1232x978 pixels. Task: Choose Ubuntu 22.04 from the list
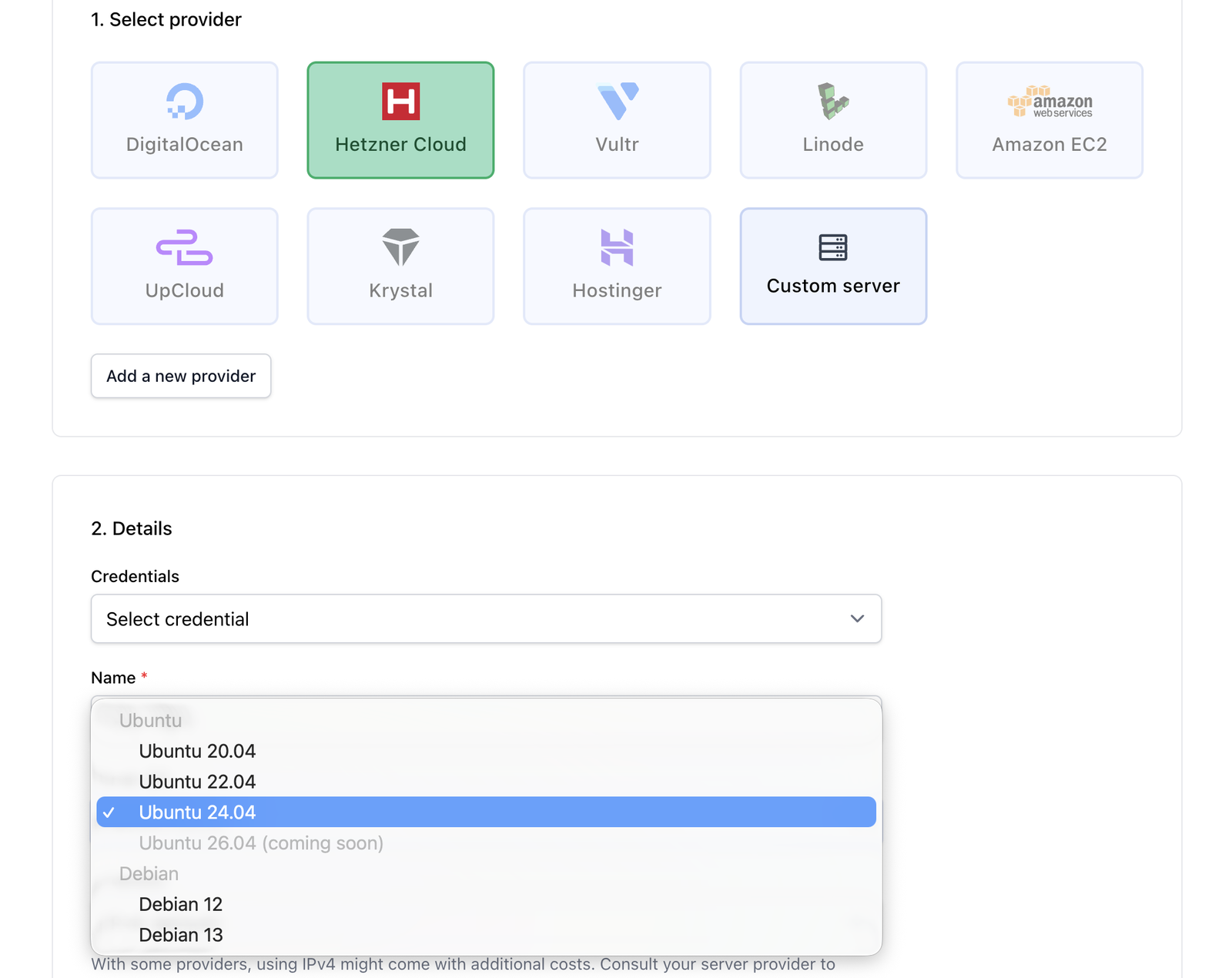pyautogui.click(x=486, y=782)
